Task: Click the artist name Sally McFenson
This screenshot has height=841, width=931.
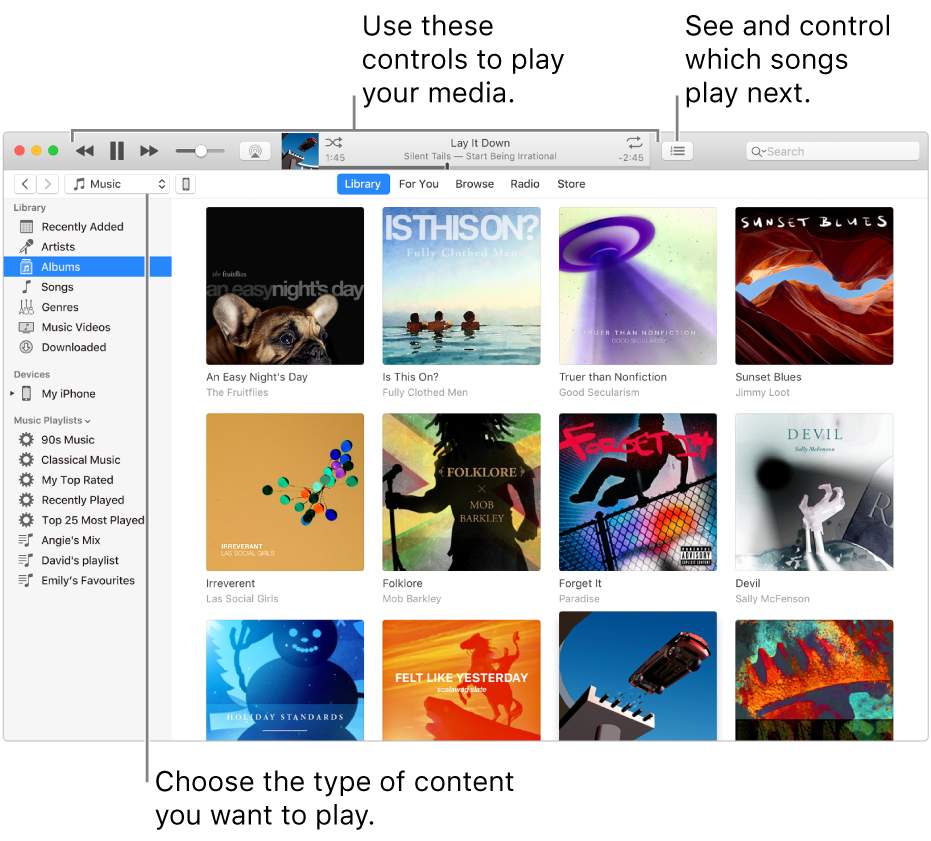Action: (772, 599)
